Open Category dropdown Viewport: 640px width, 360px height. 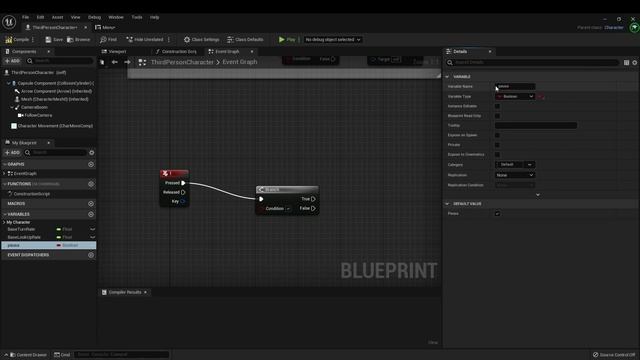[515, 164]
